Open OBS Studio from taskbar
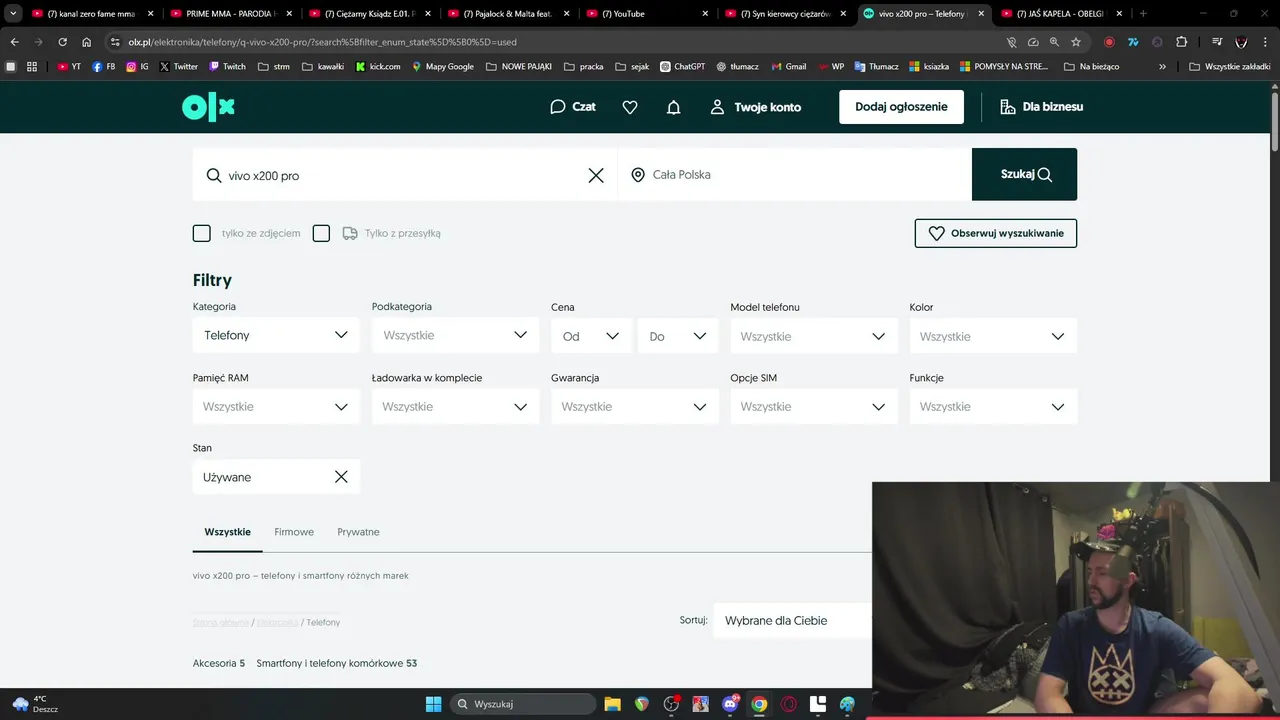 pyautogui.click(x=671, y=704)
